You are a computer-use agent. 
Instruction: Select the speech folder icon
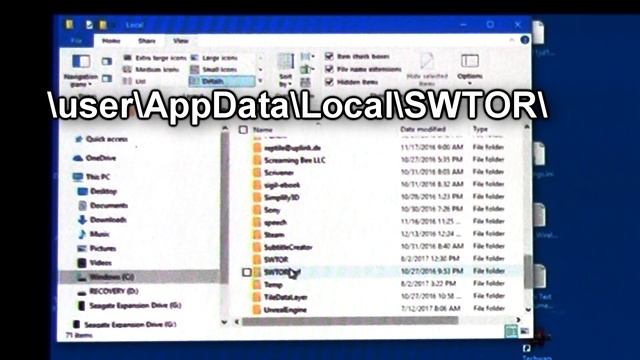257,222
